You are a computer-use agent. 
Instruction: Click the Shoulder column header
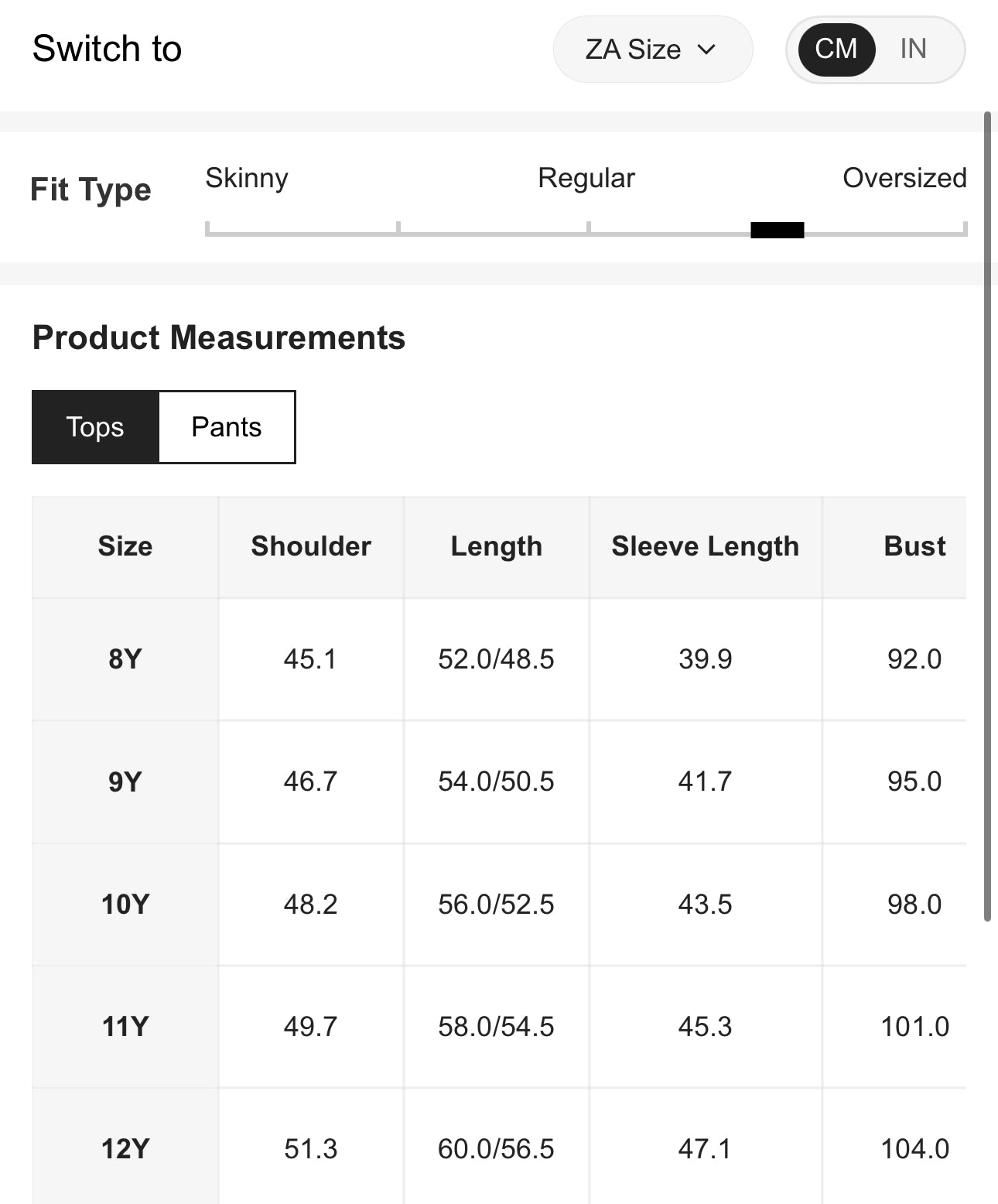click(x=311, y=546)
